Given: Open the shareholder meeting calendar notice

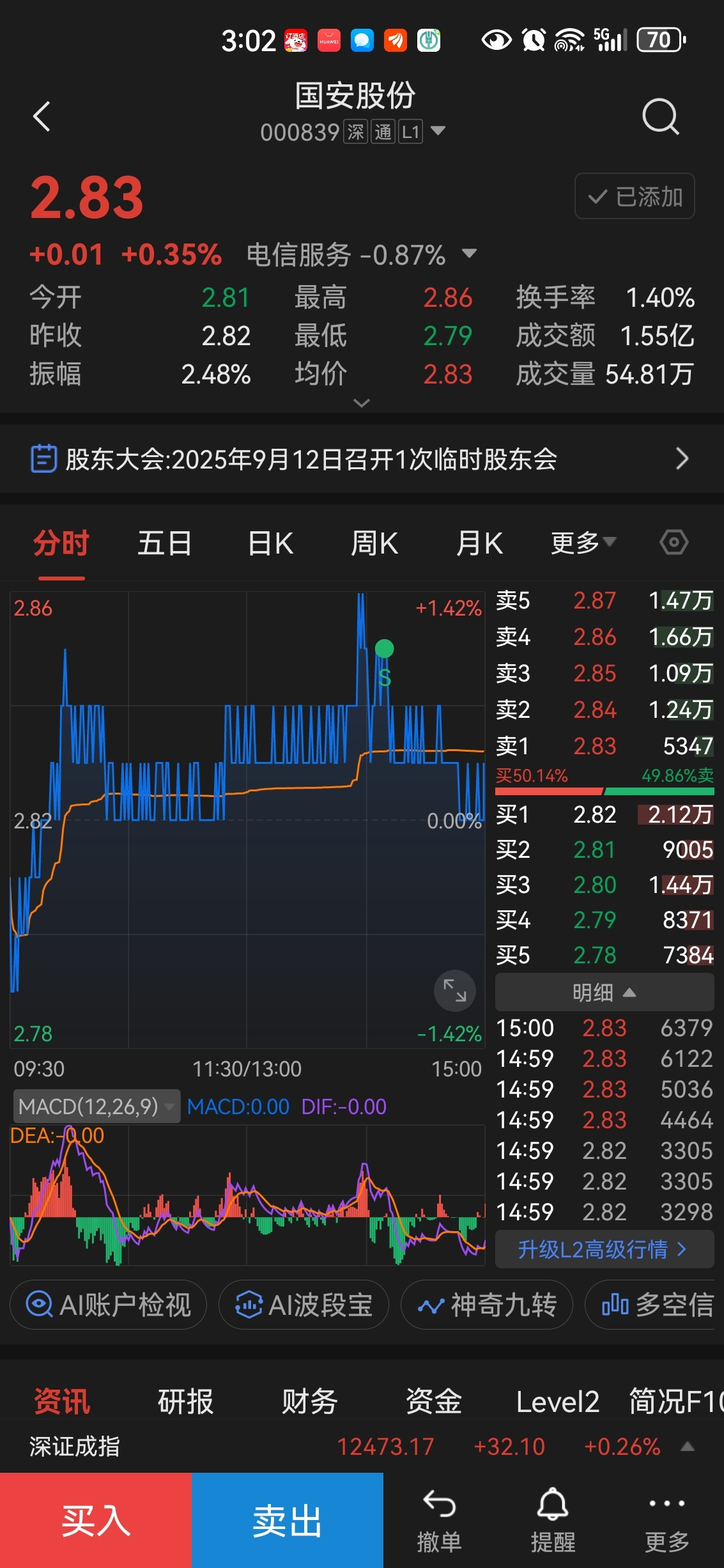Looking at the screenshot, I should pyautogui.click(x=362, y=459).
